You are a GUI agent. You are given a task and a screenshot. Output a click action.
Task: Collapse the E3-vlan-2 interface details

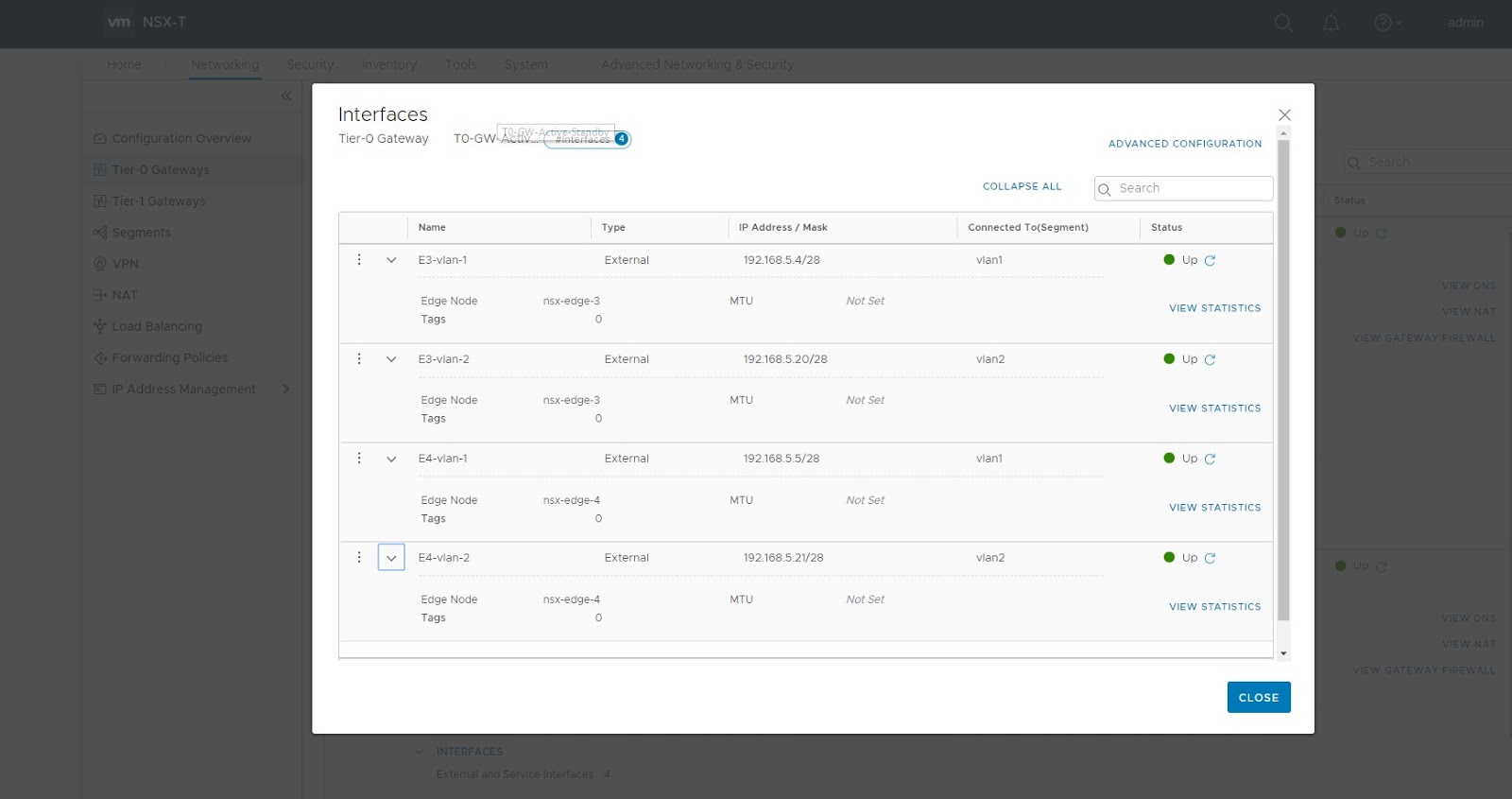391,359
